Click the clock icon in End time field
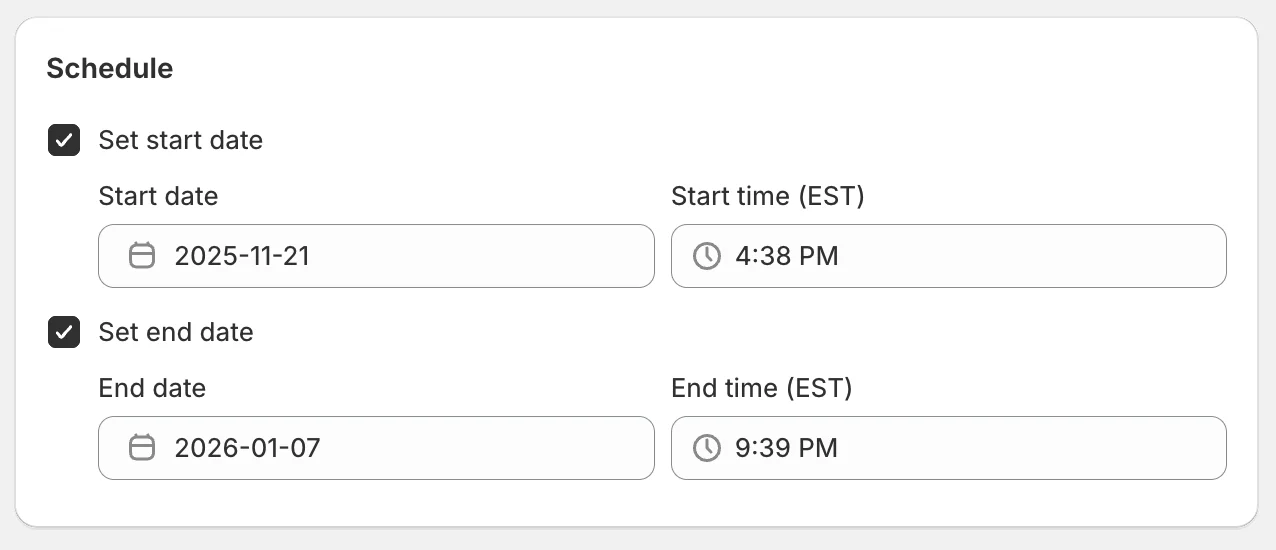This screenshot has width=1276, height=550. 707,448
